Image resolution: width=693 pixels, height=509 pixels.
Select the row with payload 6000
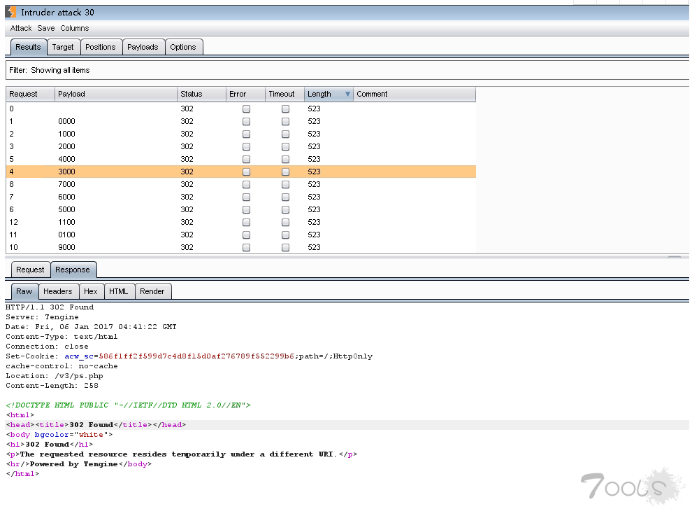[241, 197]
